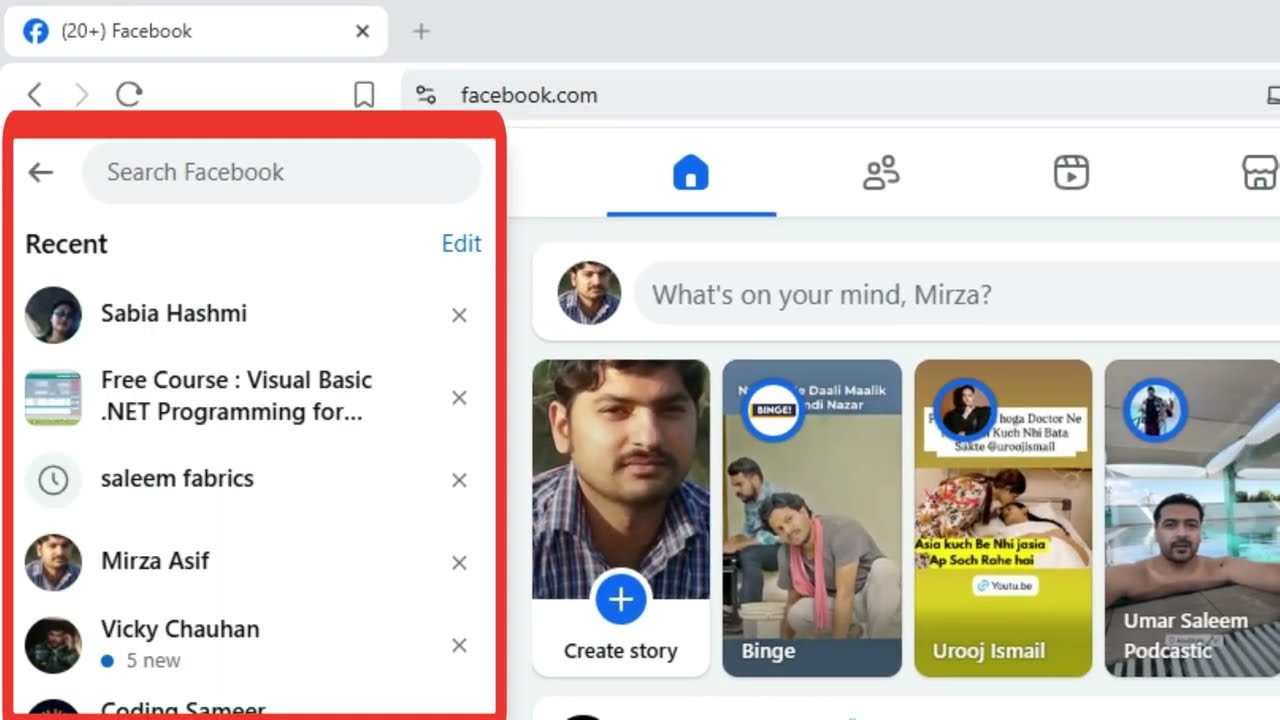Click Sabia Hashmi profile picture
The image size is (1280, 720).
click(x=53, y=315)
